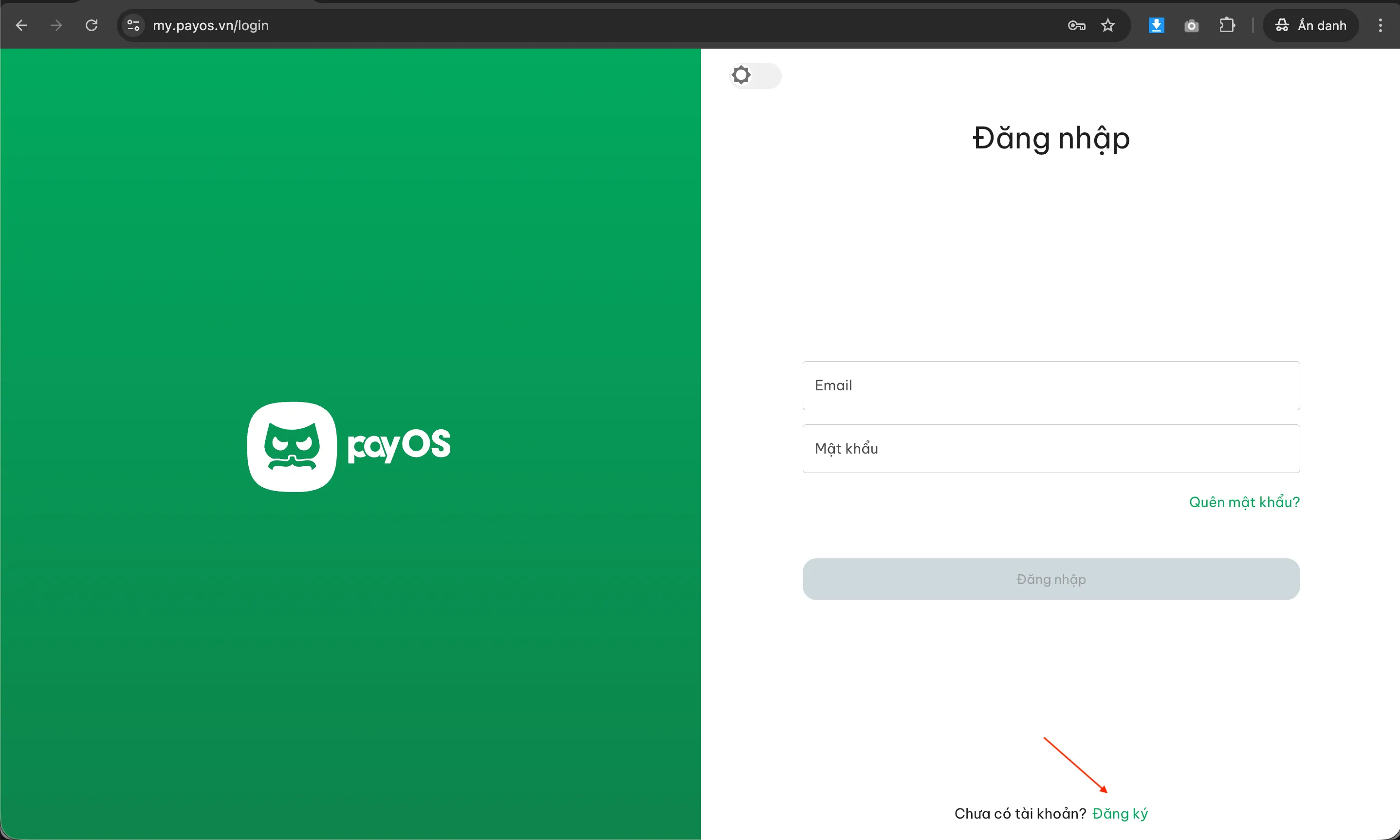This screenshot has height=840, width=1400.
Task: Click Đăng ký to register an account
Action: click(1120, 813)
